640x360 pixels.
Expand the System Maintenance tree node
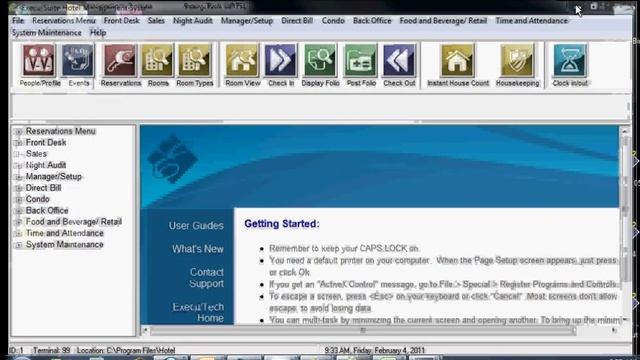pyautogui.click(x=18, y=245)
